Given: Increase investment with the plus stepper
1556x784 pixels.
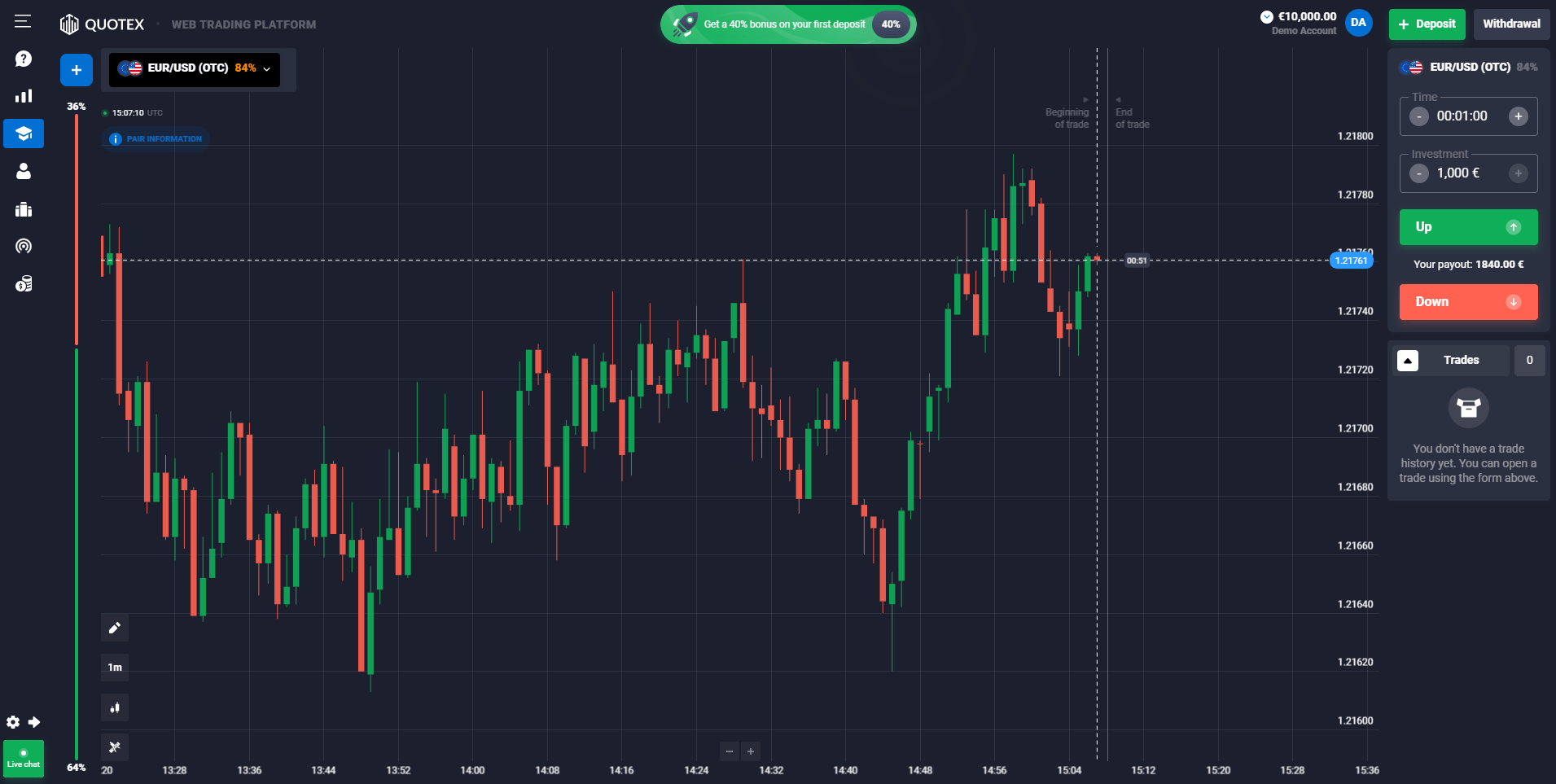Looking at the screenshot, I should coord(1518,173).
